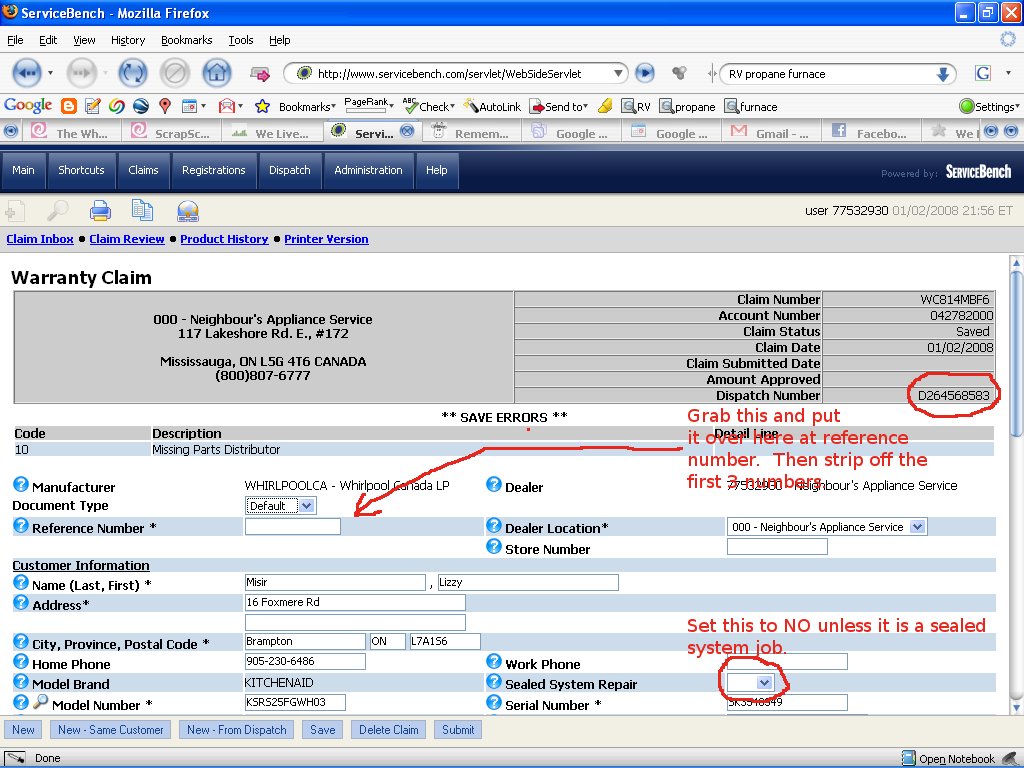Open help icon beside Dealer Location
Image resolution: width=1024 pixels, height=768 pixels.
[x=494, y=525]
